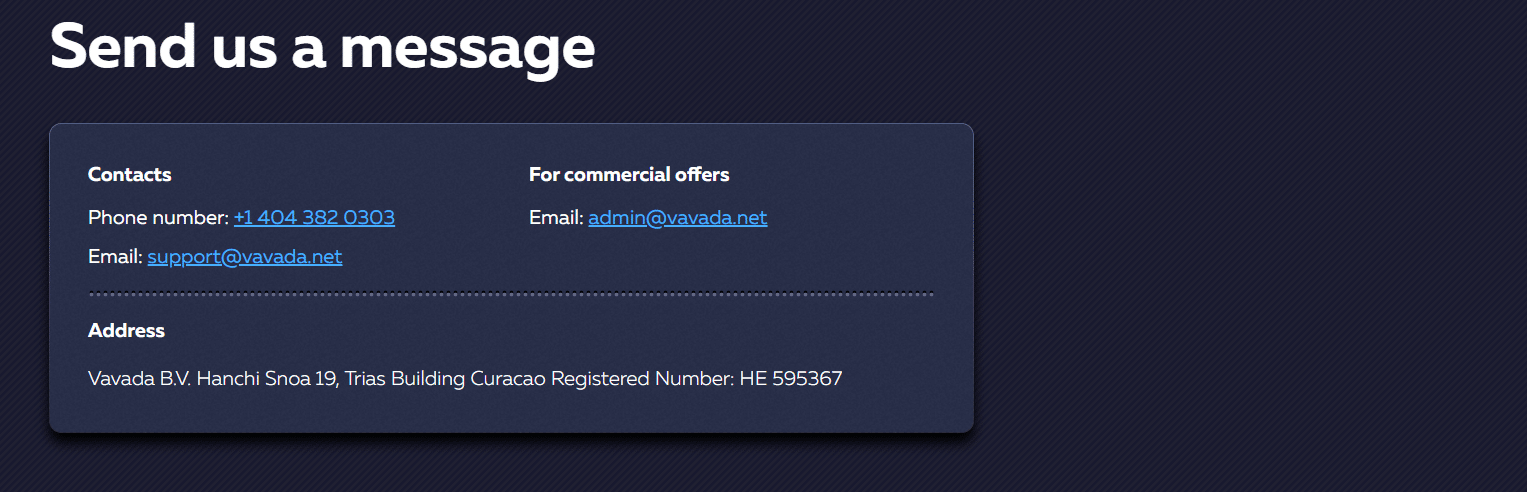Viewport: 1527px width, 492px height.
Task: Click the "Vavada B.V." company name text
Action: pos(140,379)
